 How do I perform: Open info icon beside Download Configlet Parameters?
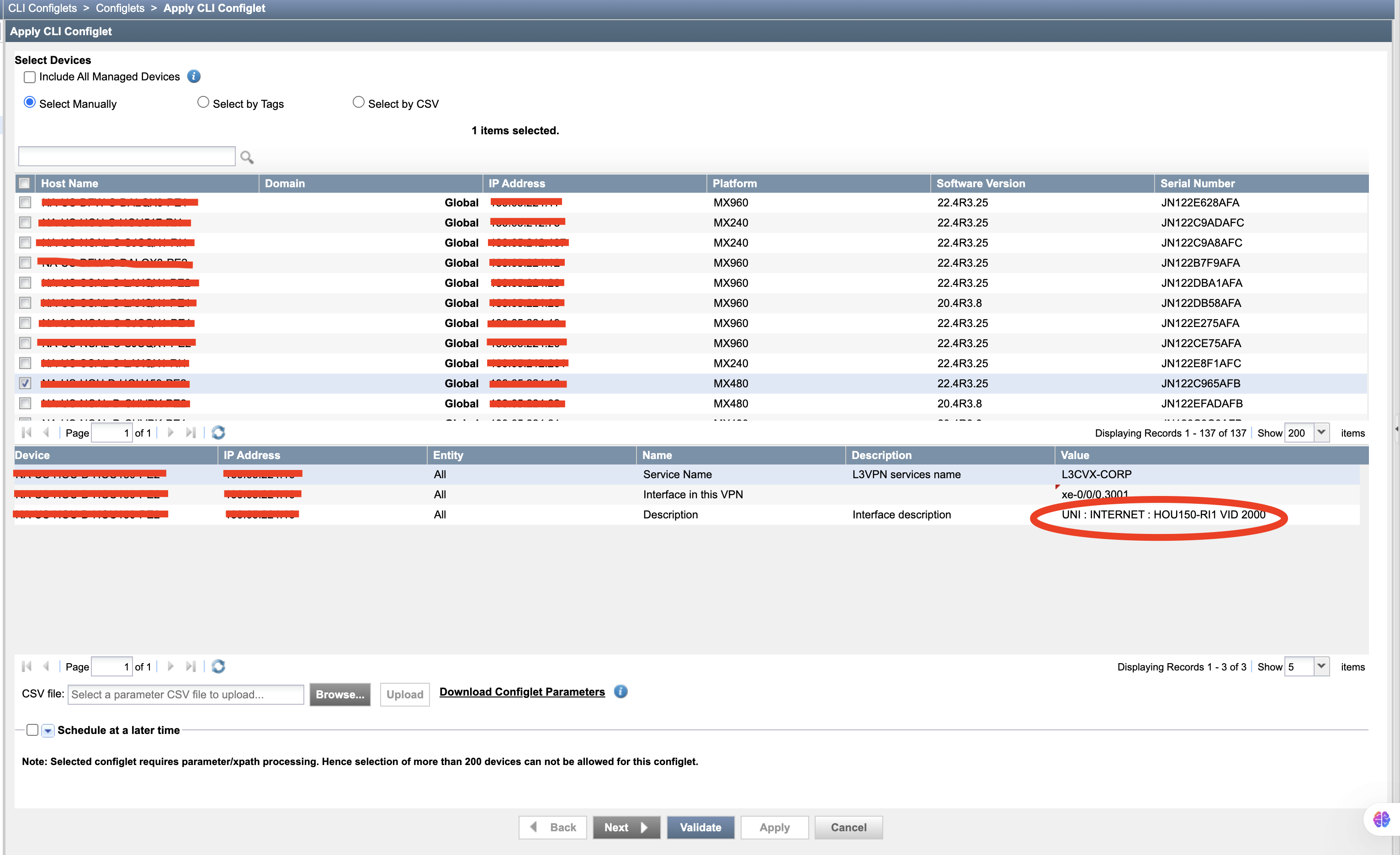tap(620, 691)
